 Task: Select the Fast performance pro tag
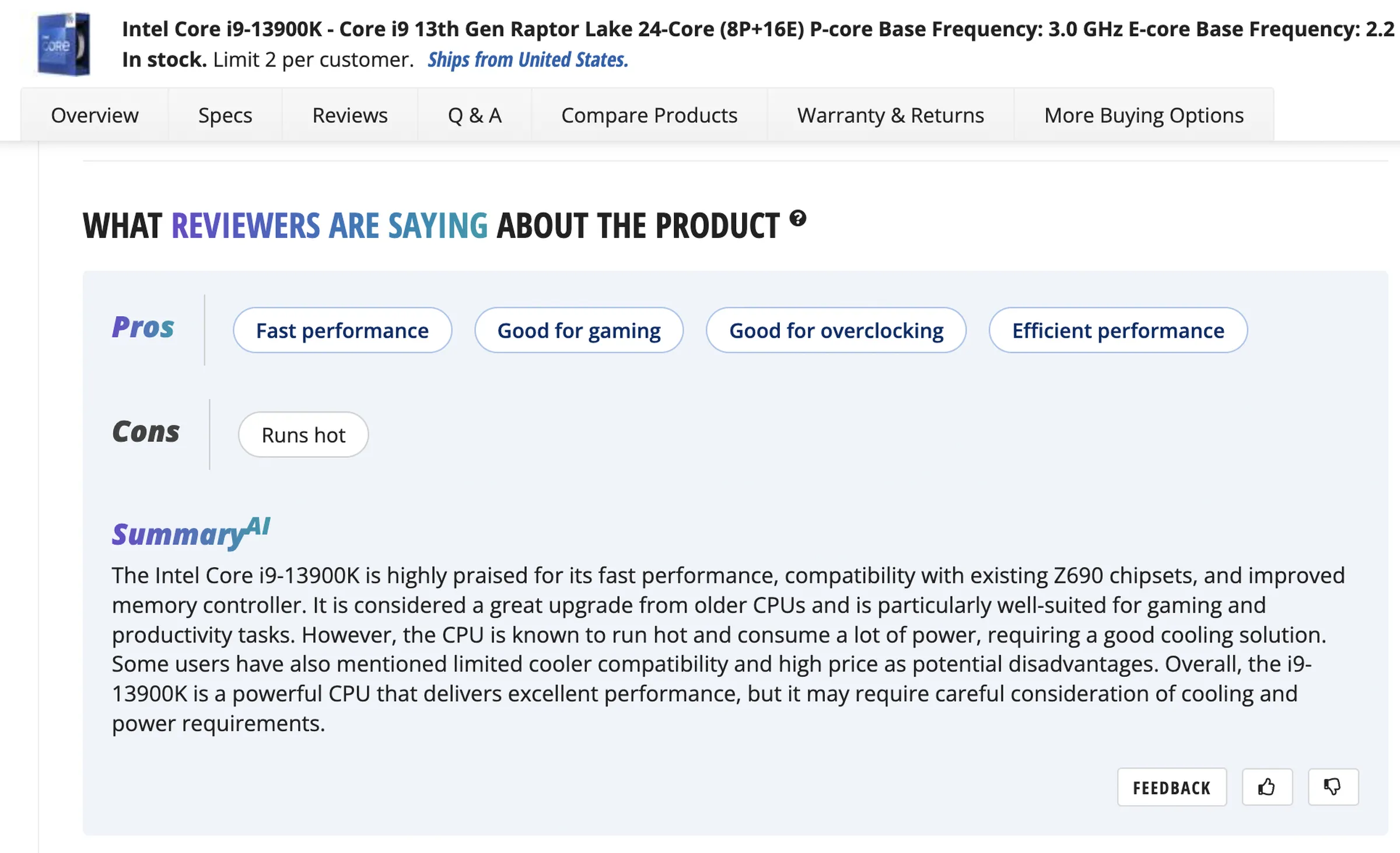click(x=342, y=330)
